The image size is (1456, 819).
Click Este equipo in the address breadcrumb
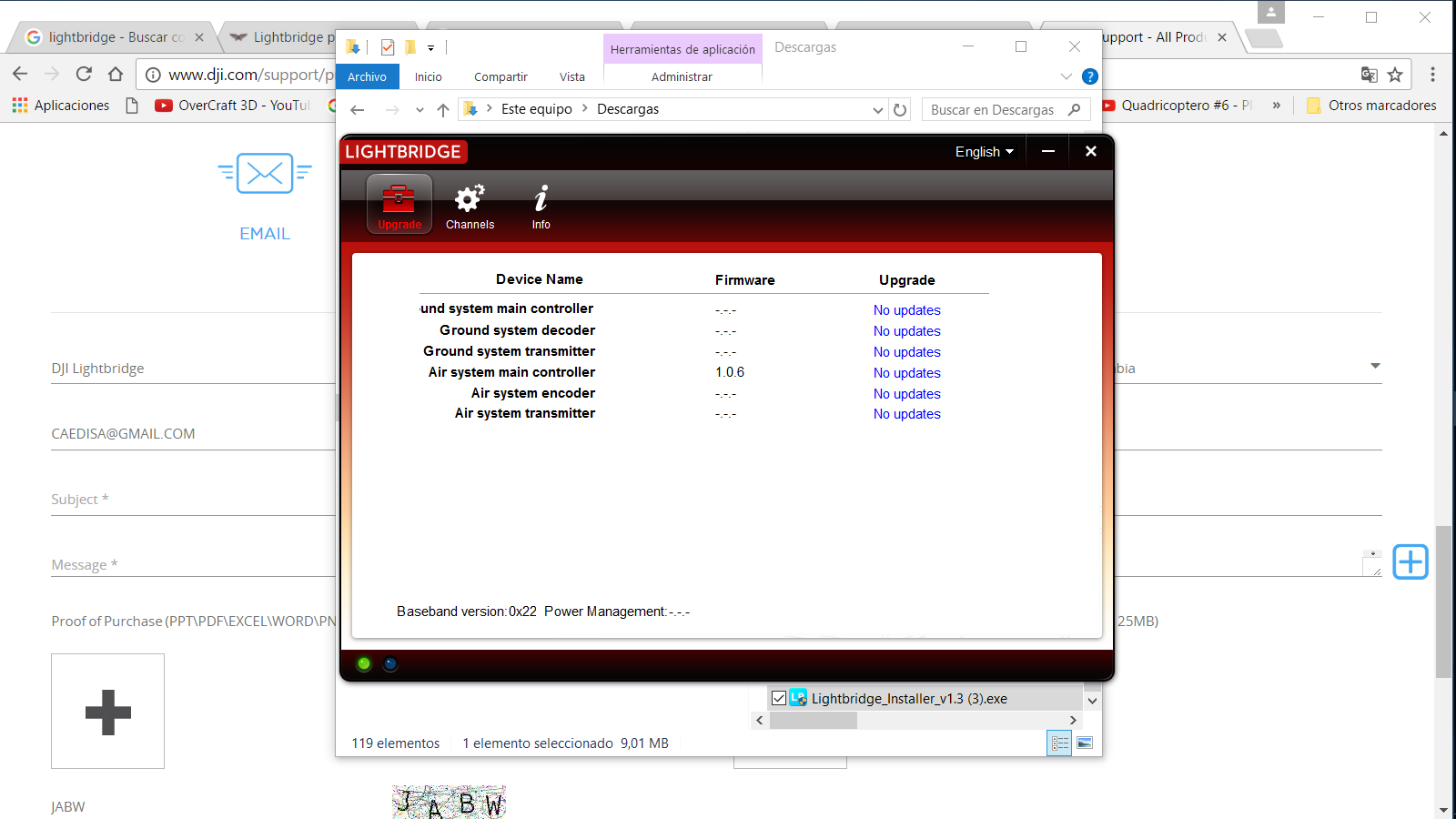[537, 109]
